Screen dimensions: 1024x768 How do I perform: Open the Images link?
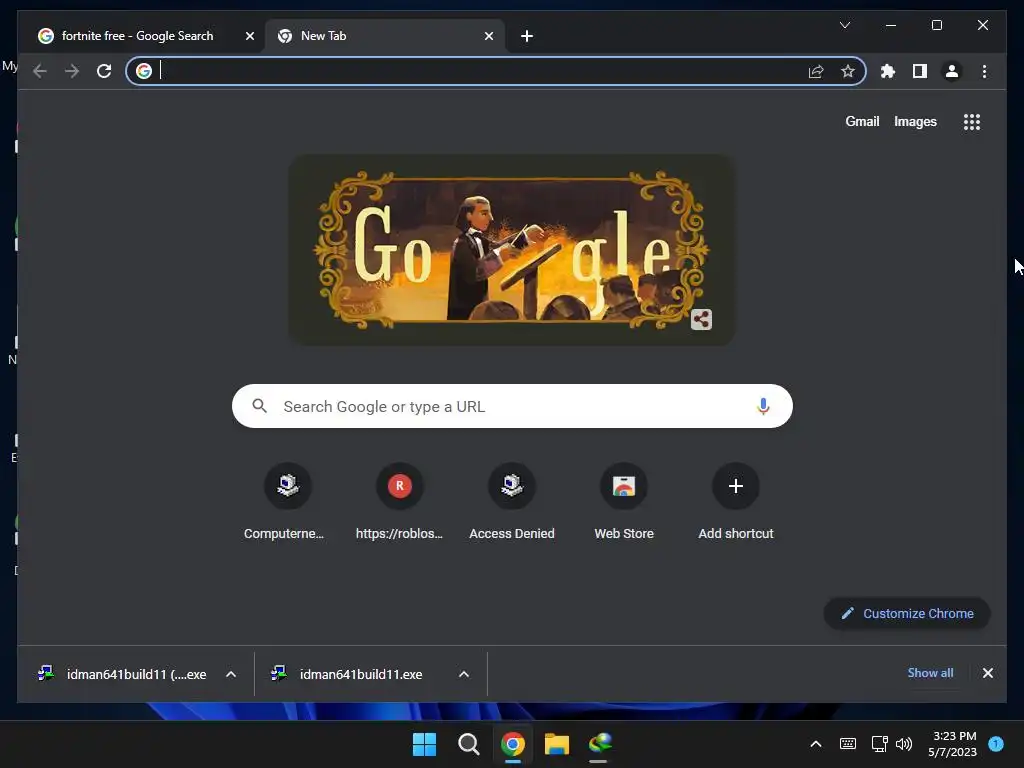coord(915,121)
